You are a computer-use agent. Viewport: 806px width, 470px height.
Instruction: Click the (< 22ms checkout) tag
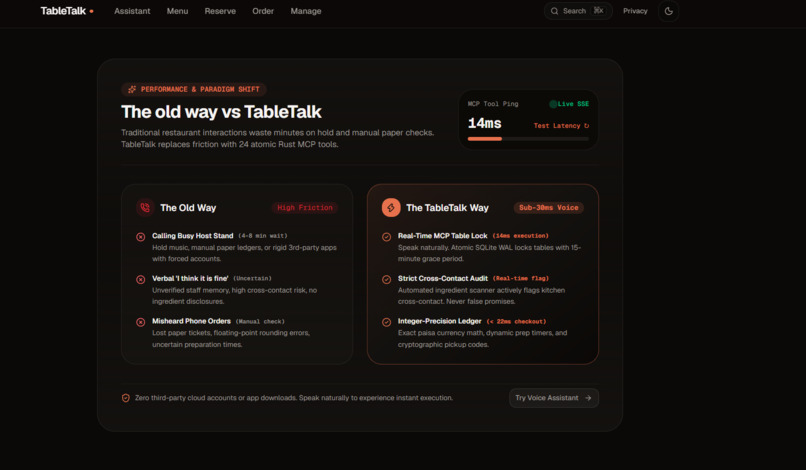(516, 321)
